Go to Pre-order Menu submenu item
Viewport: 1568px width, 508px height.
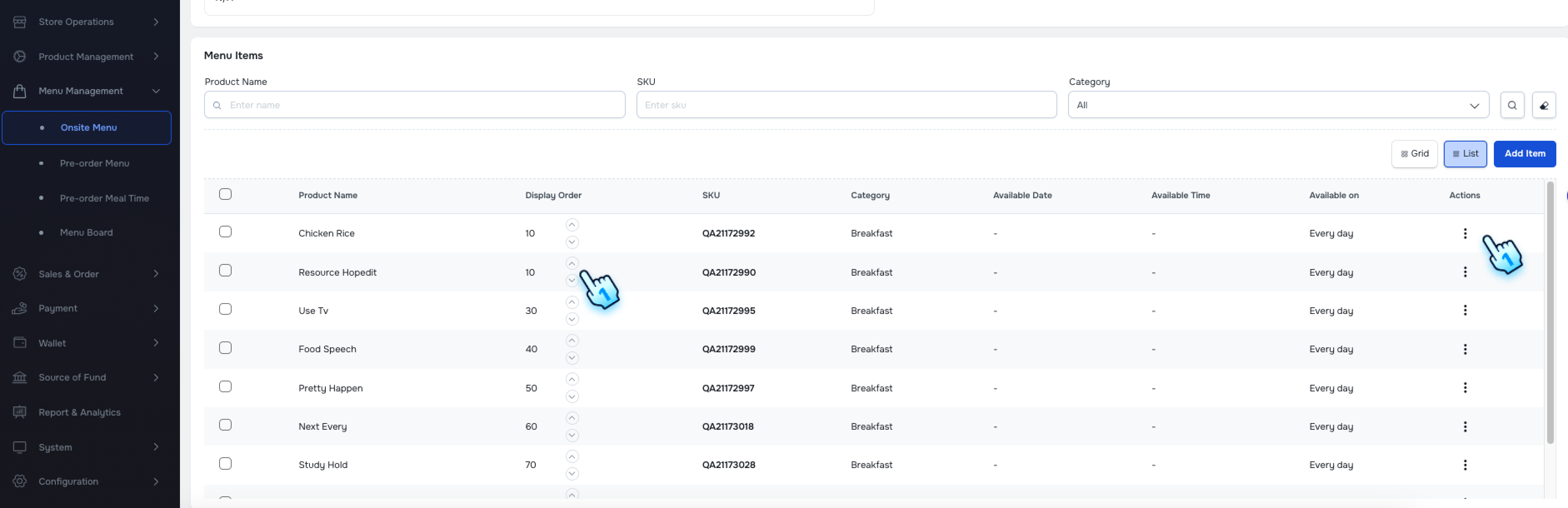tap(94, 163)
